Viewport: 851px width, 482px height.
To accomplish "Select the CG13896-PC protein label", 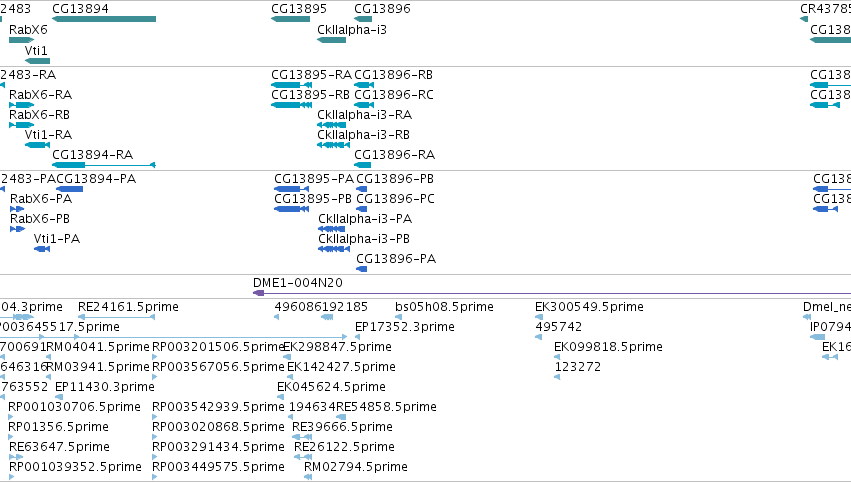I will [396, 199].
